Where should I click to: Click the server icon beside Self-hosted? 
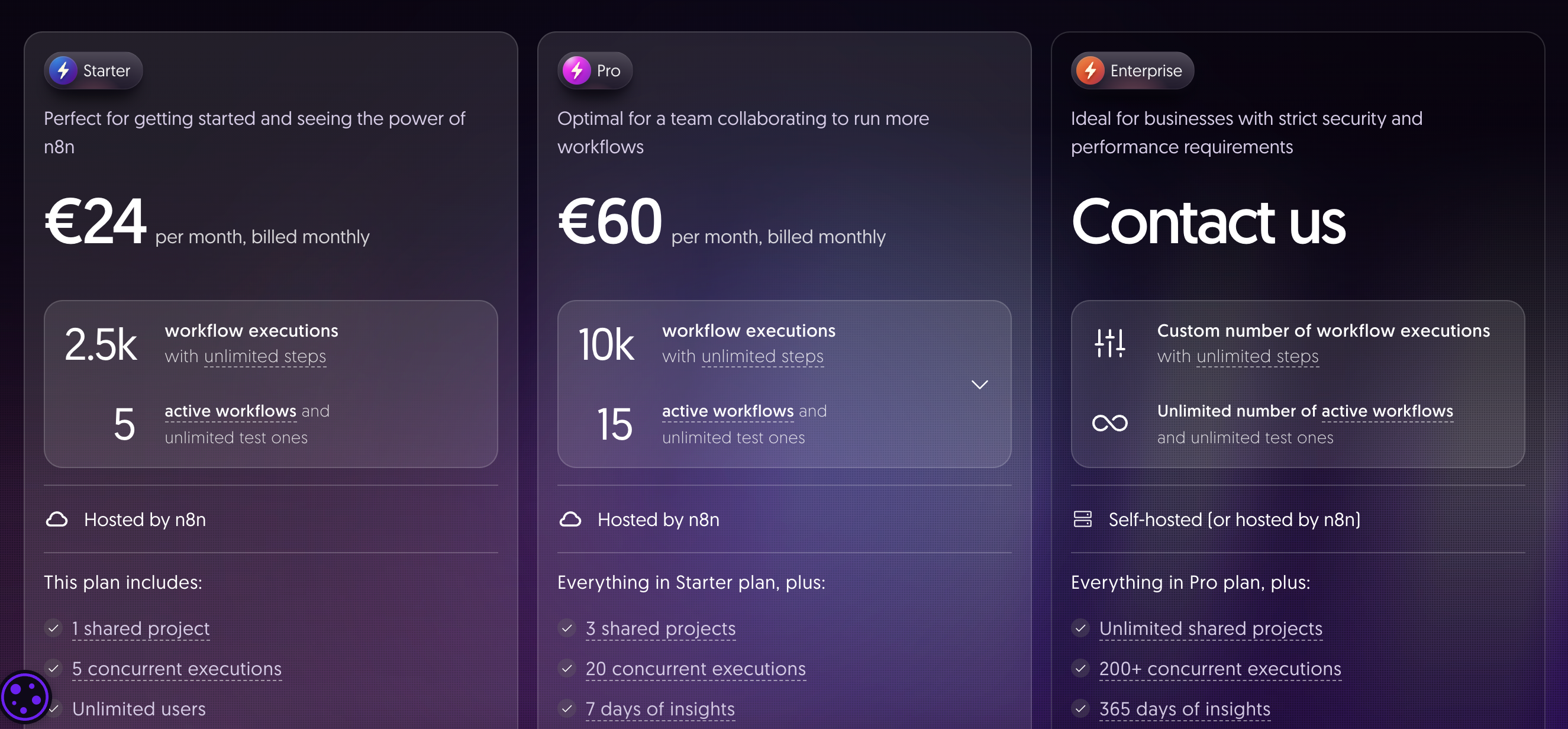(x=1082, y=519)
